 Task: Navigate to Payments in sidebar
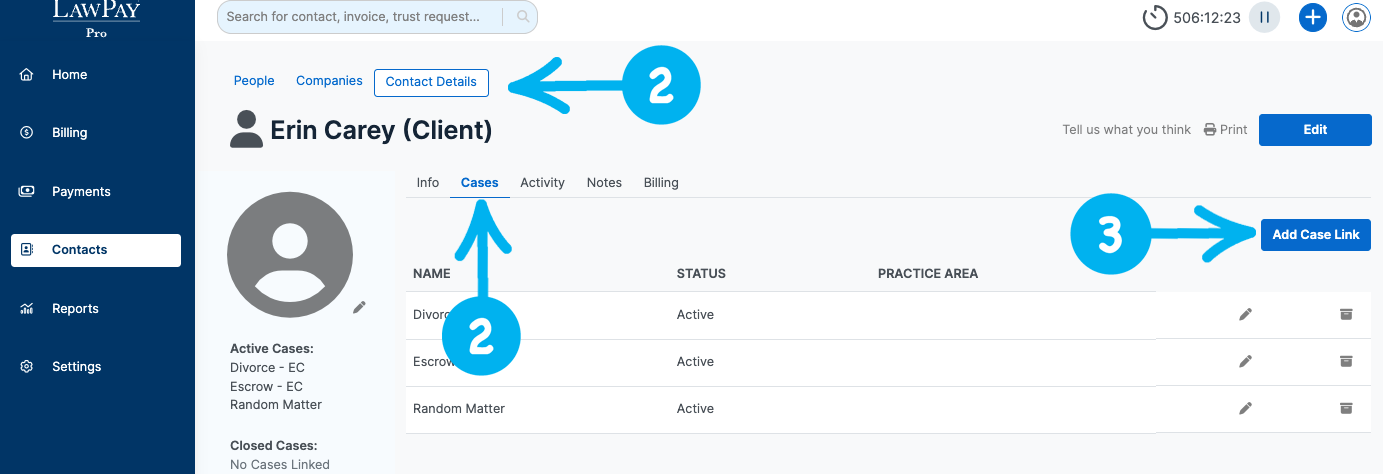click(x=81, y=192)
